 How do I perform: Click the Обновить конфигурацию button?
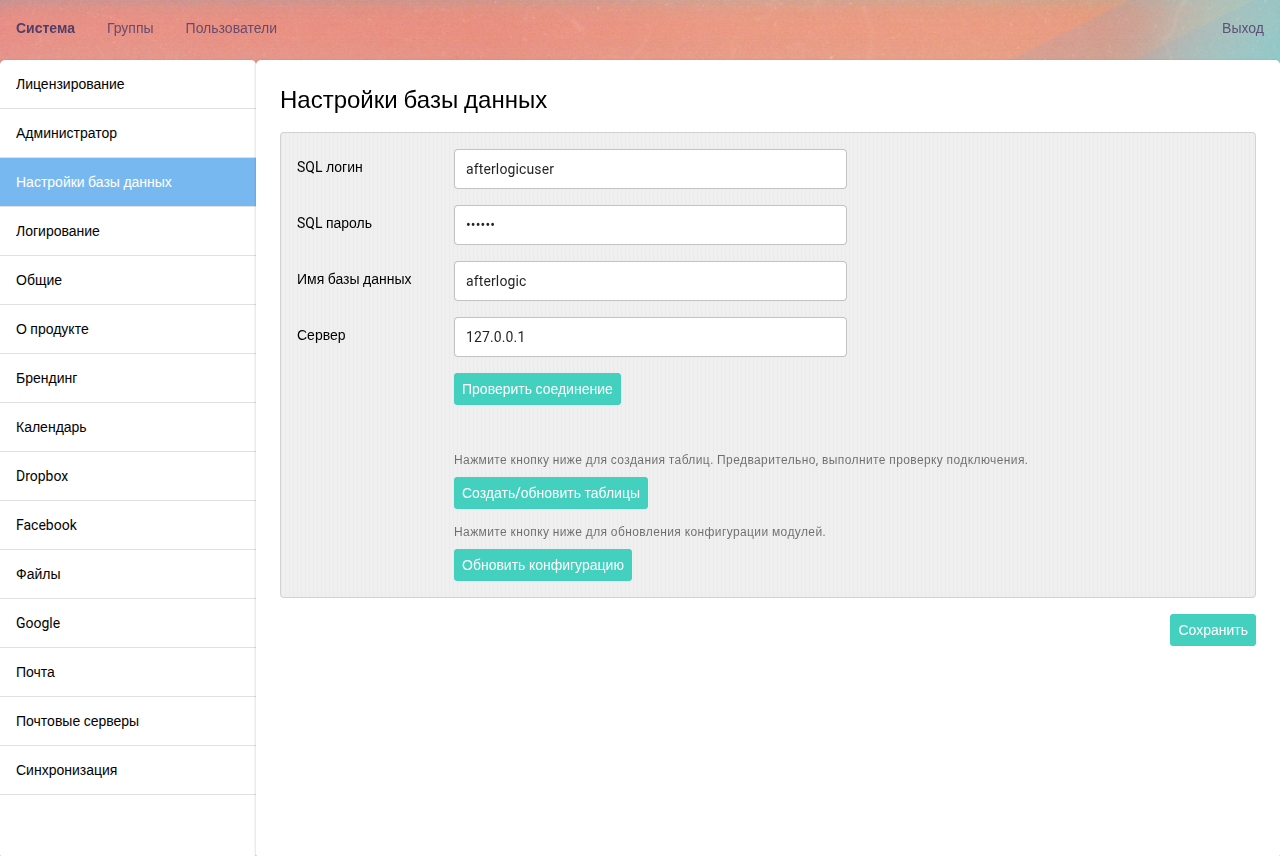click(x=542, y=565)
